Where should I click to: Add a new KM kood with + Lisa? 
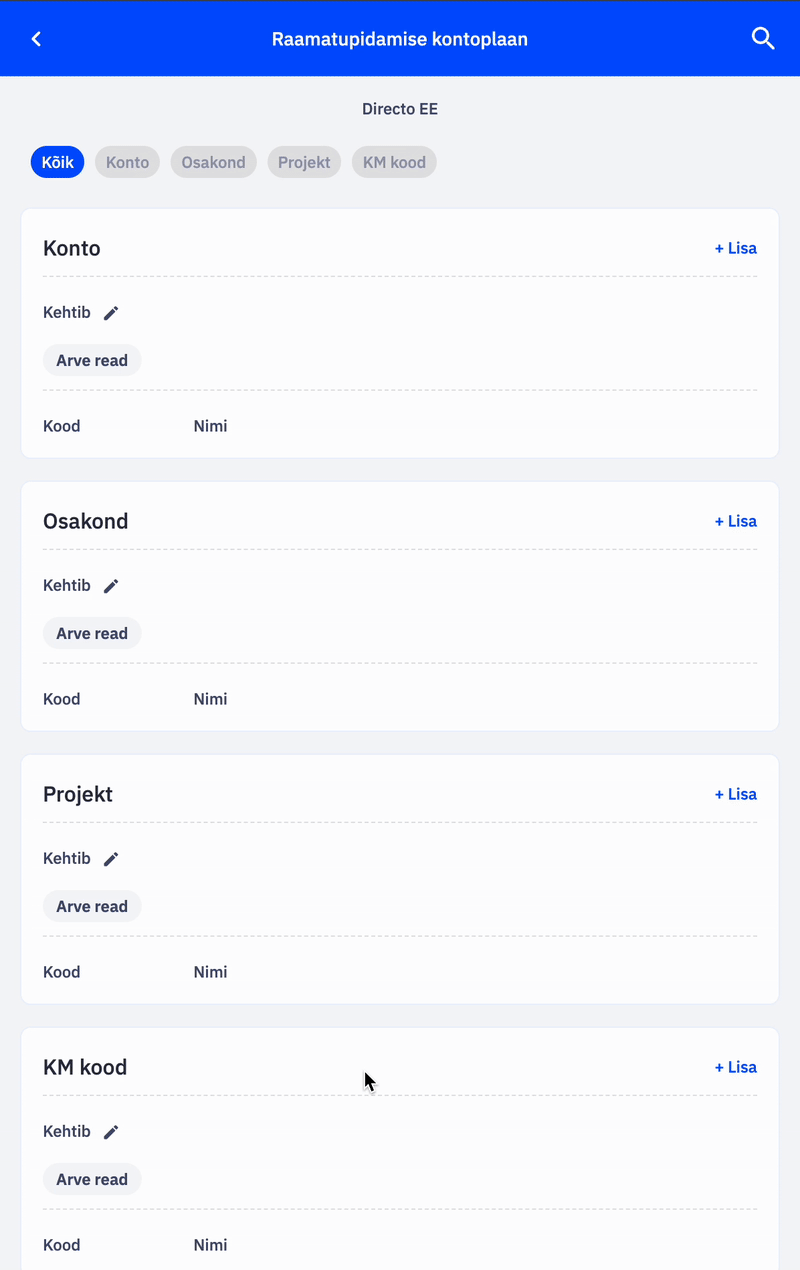(x=735, y=1067)
